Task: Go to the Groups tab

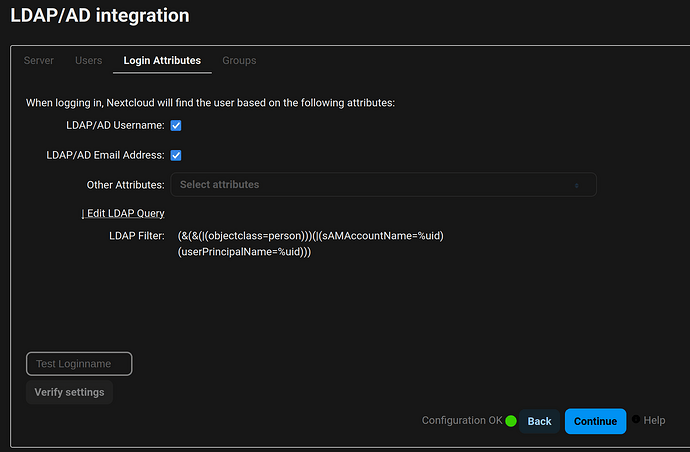Action: coord(239,60)
